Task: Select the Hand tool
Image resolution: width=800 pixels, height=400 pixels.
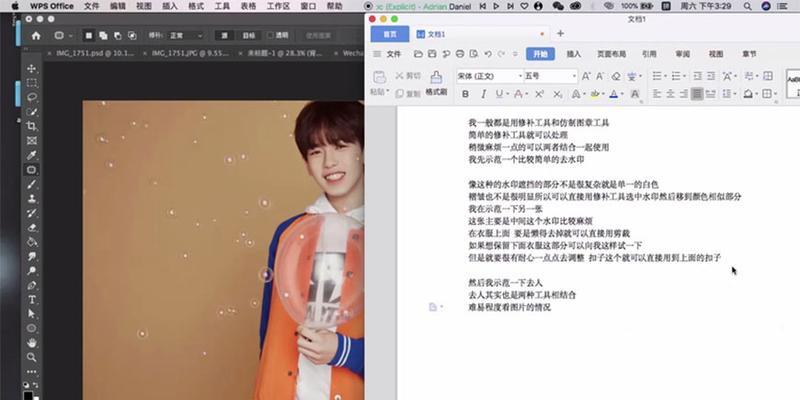Action: 32,342
